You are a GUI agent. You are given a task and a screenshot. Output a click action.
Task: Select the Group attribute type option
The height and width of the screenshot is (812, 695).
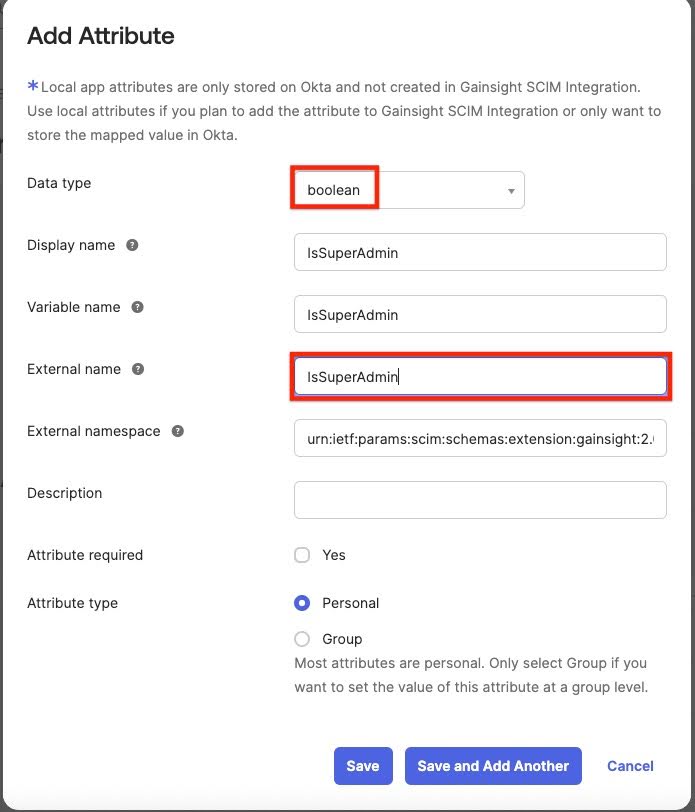[x=300, y=639]
